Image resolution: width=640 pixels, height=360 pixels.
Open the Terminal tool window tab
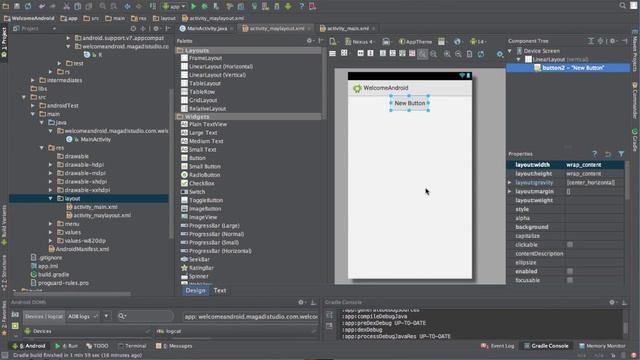[132, 346]
